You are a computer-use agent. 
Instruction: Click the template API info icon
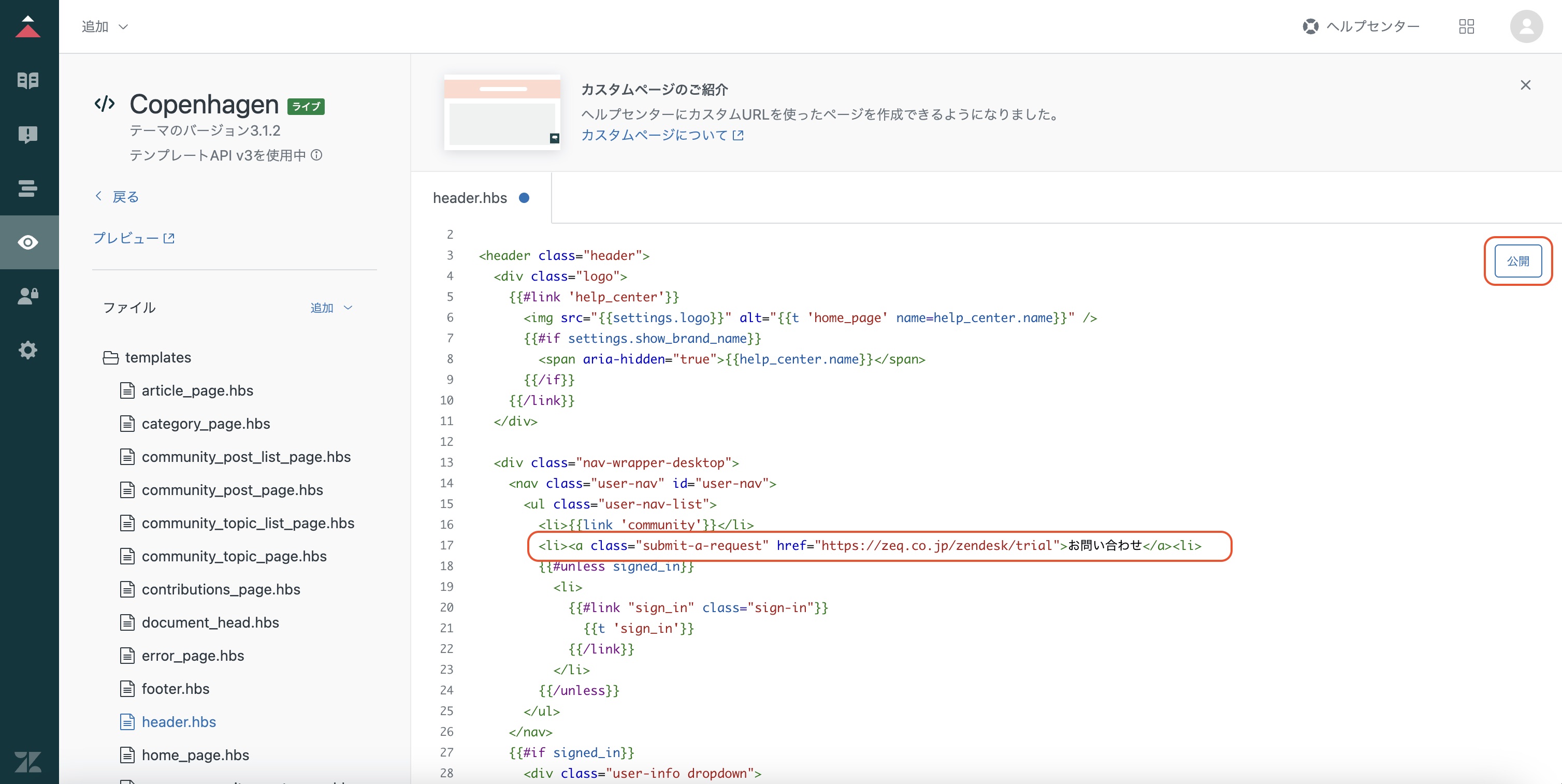316,155
